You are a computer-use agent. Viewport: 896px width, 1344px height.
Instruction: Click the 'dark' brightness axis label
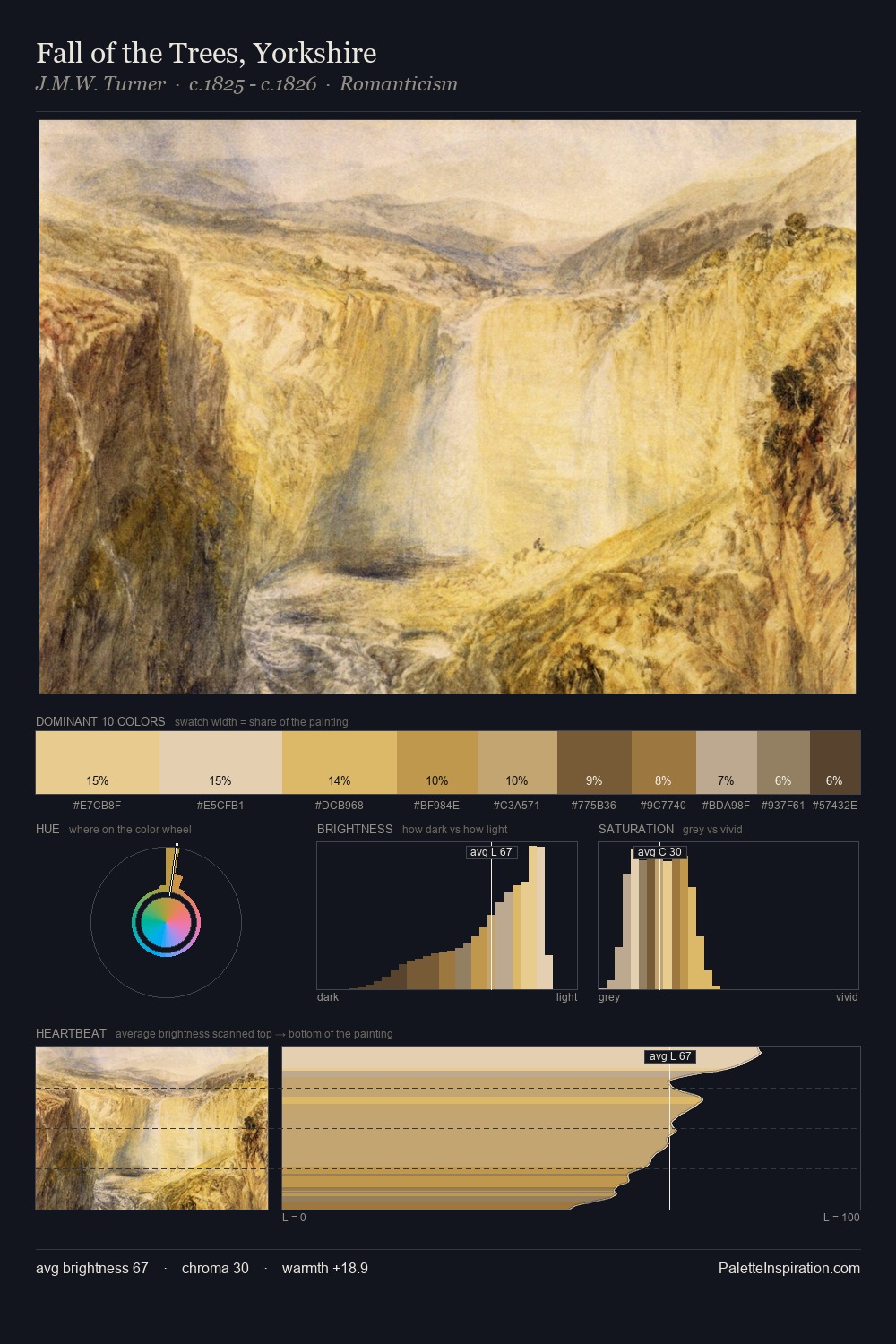pos(328,997)
